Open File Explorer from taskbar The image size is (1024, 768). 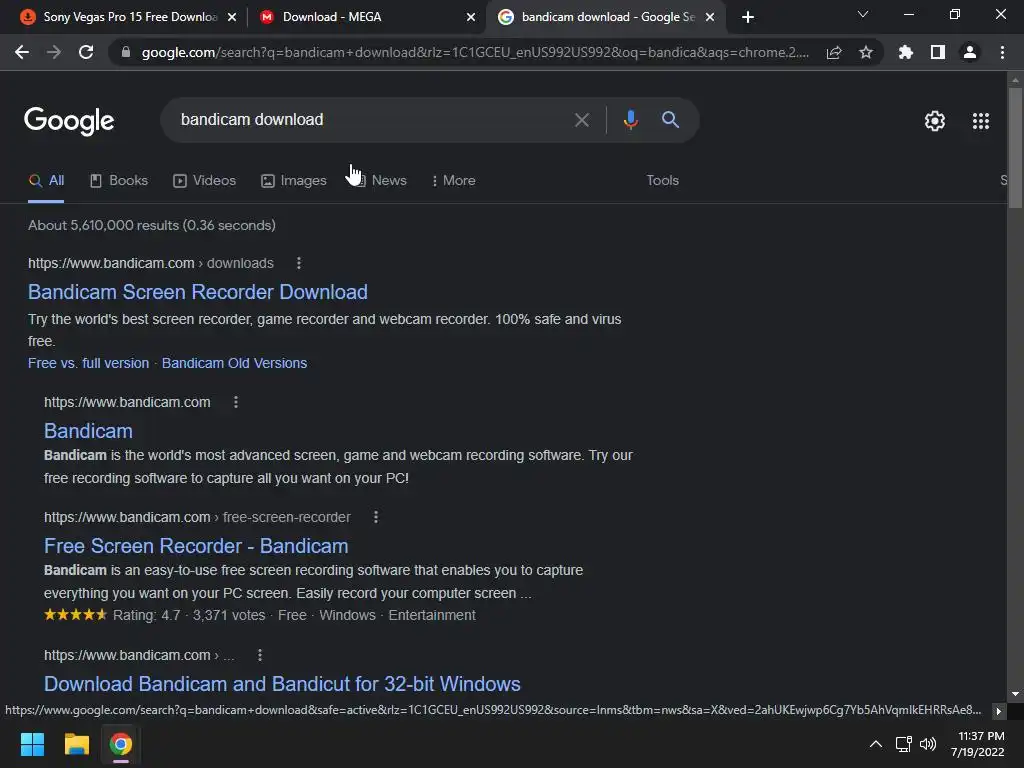pyautogui.click(x=76, y=744)
